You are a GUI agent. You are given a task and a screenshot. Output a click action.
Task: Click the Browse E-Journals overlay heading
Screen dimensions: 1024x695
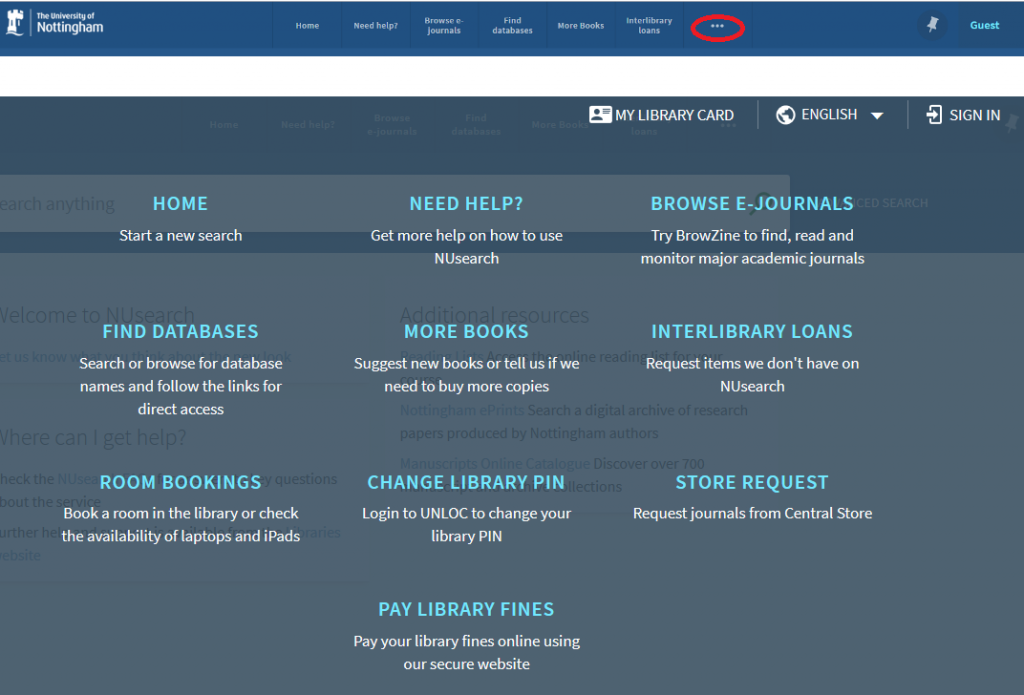click(x=752, y=204)
